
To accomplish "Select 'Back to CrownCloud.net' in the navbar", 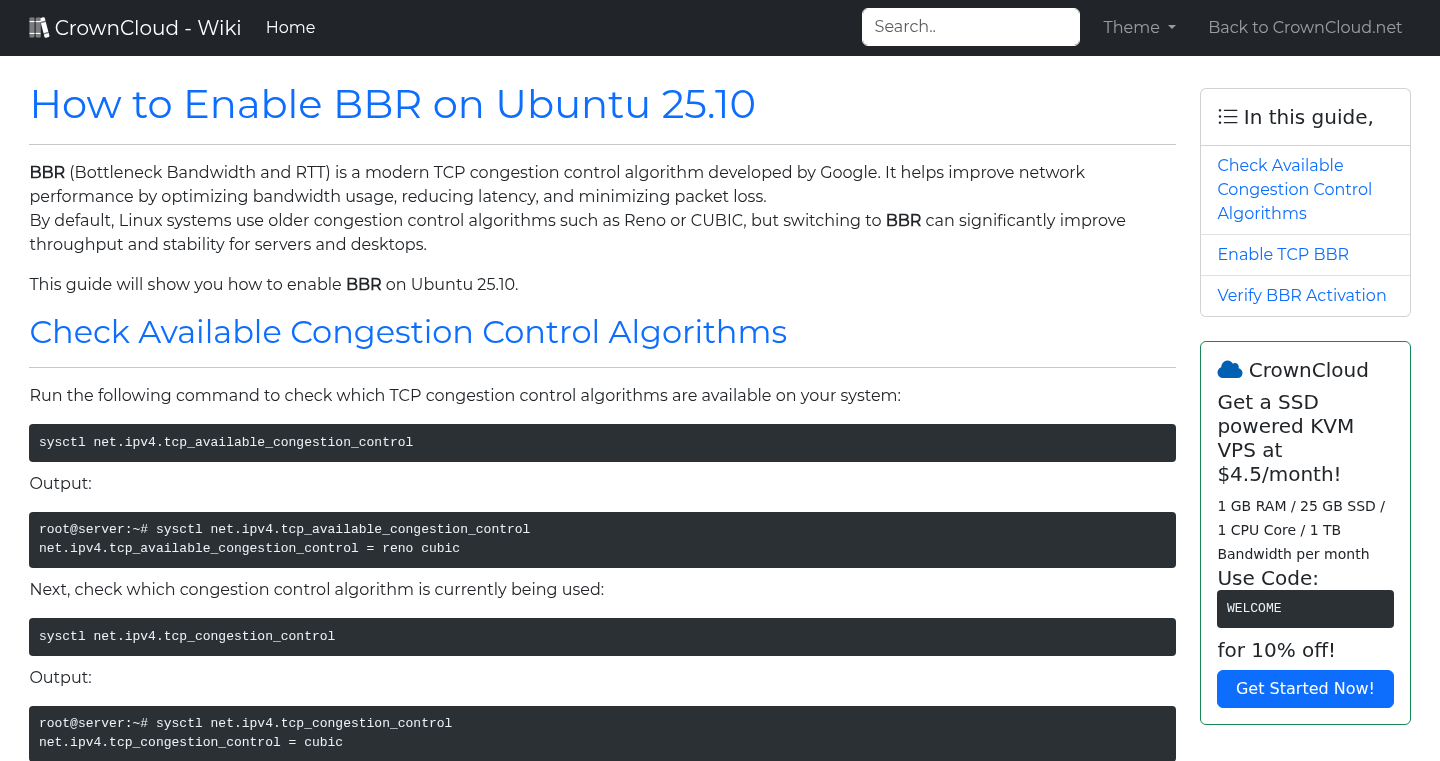I will tap(1305, 27).
